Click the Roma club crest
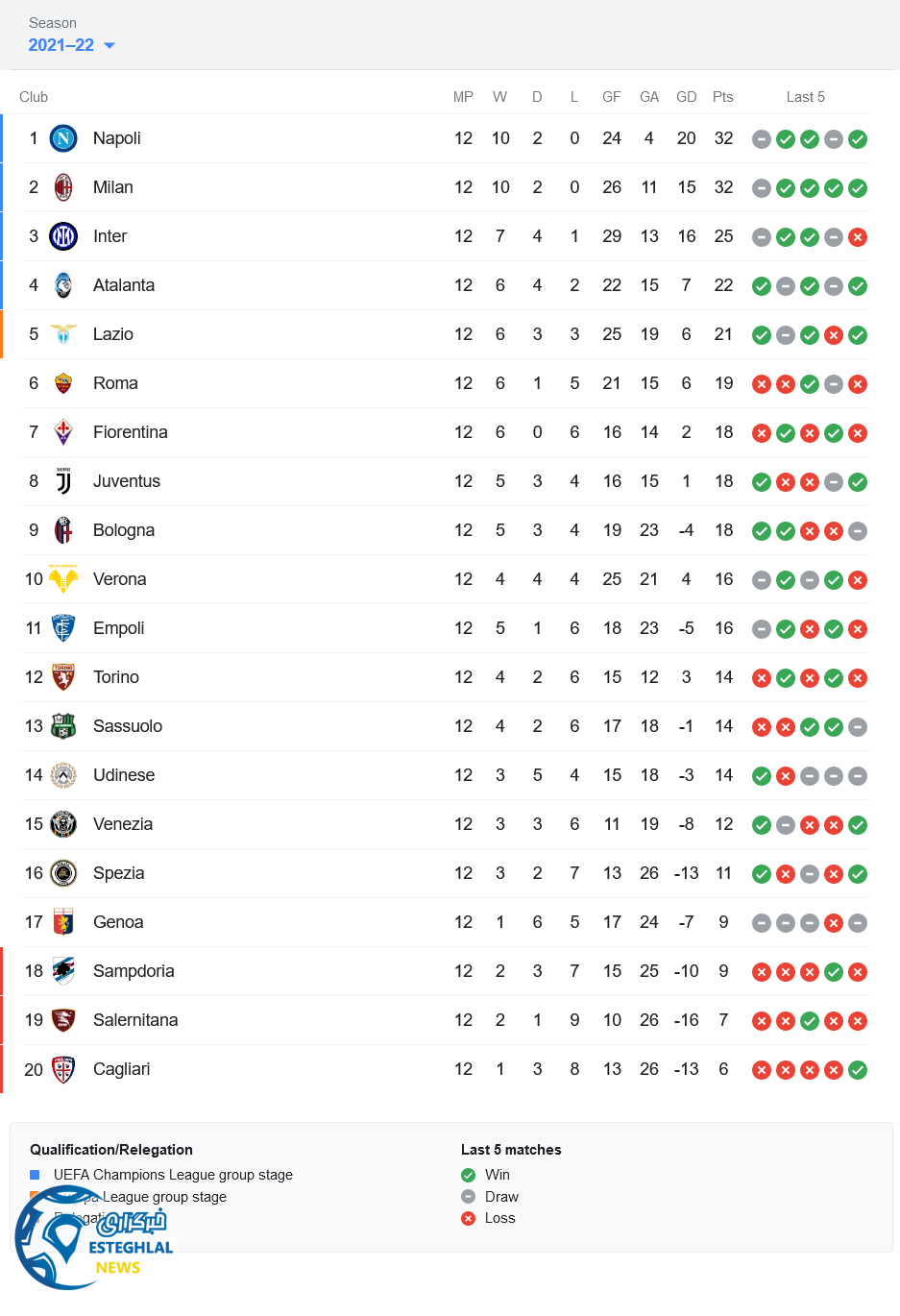The height and width of the screenshot is (1316, 900). click(x=63, y=383)
